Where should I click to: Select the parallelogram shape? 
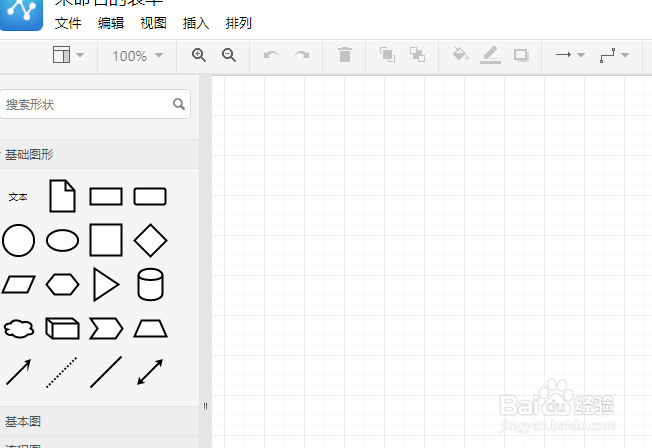[18, 285]
